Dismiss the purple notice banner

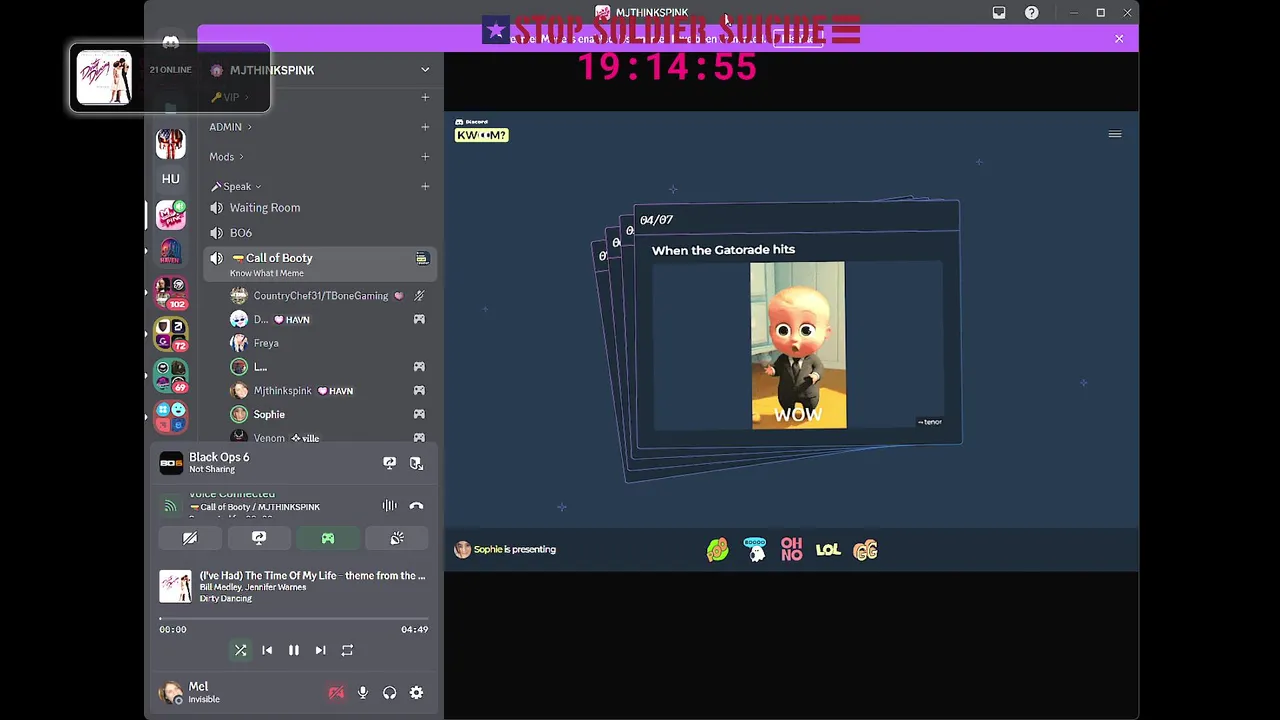[x=1119, y=38]
